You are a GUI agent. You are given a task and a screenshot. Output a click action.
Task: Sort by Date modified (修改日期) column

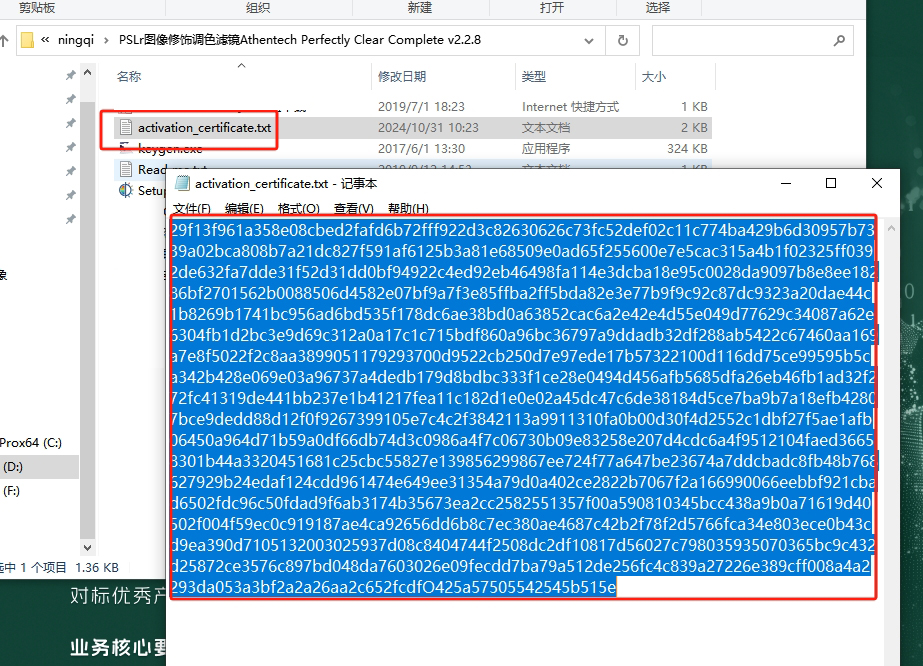click(x=402, y=77)
